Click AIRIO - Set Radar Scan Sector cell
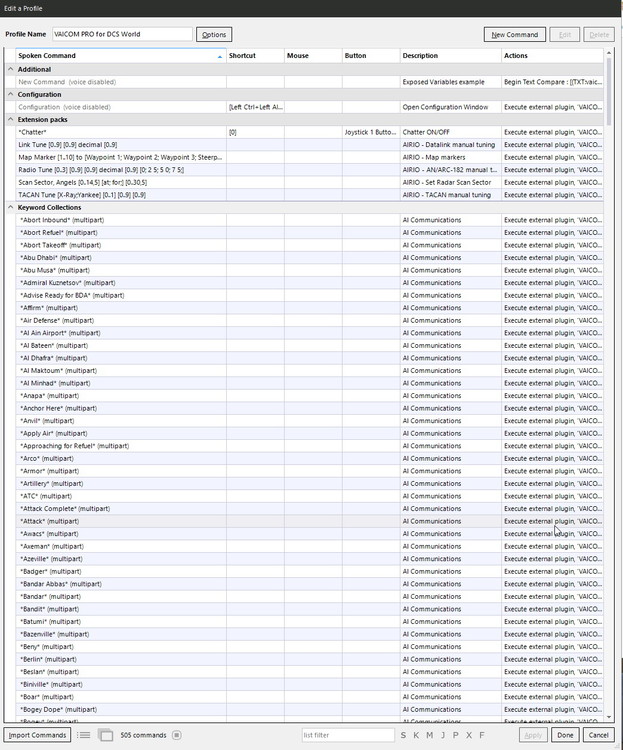 click(x=450, y=182)
